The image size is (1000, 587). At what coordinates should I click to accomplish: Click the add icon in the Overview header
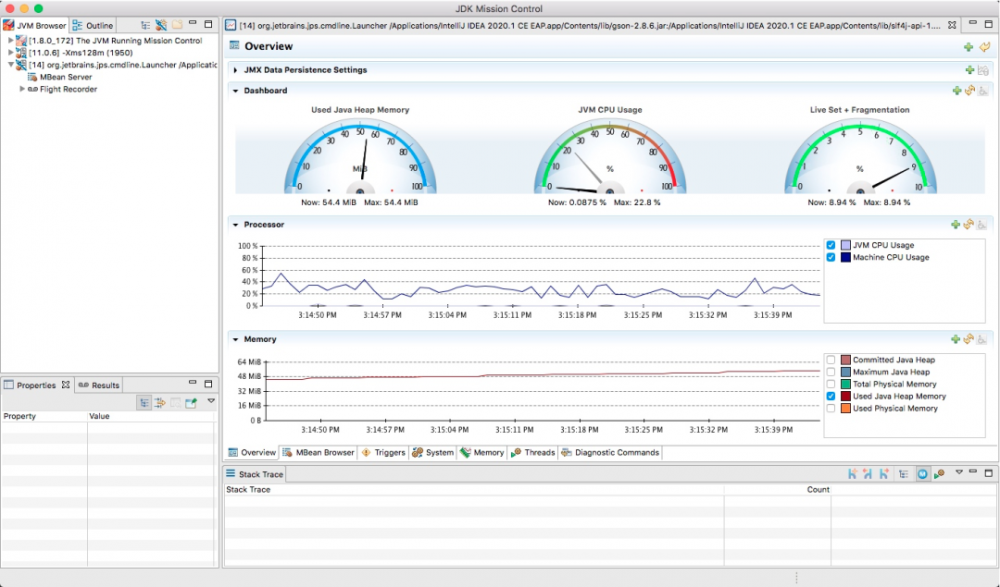pyautogui.click(x=968, y=47)
